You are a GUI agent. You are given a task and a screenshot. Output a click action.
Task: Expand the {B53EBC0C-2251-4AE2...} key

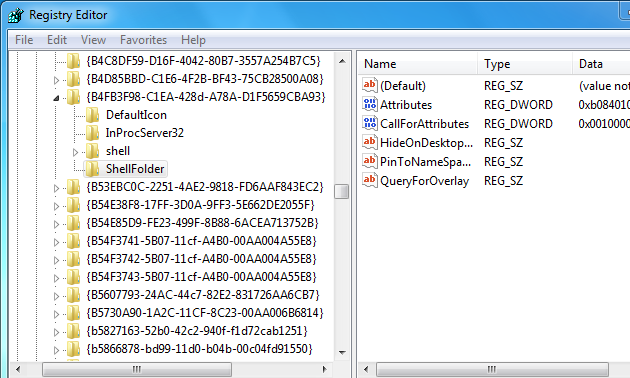[x=56, y=188]
